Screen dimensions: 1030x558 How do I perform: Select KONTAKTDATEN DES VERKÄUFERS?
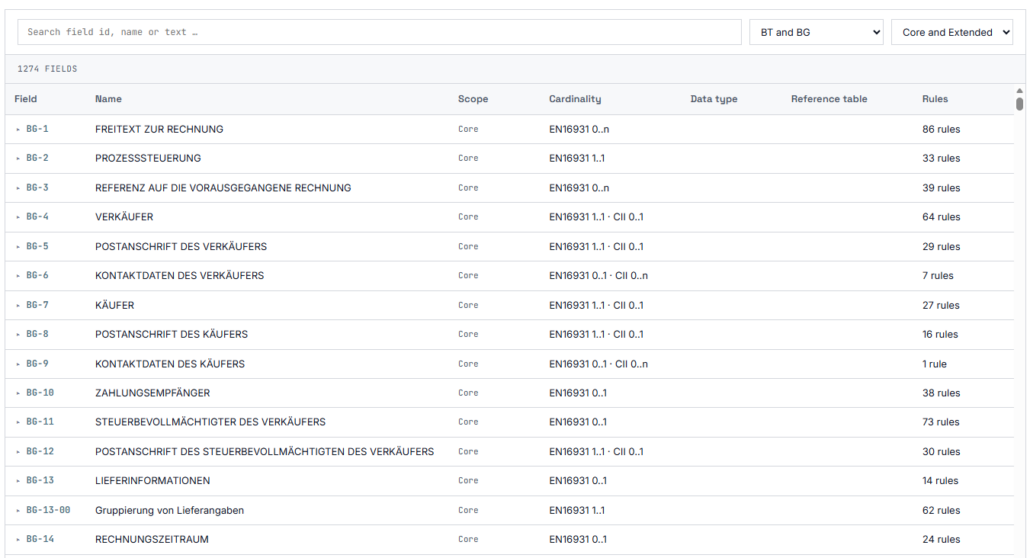pyautogui.click(x=179, y=275)
